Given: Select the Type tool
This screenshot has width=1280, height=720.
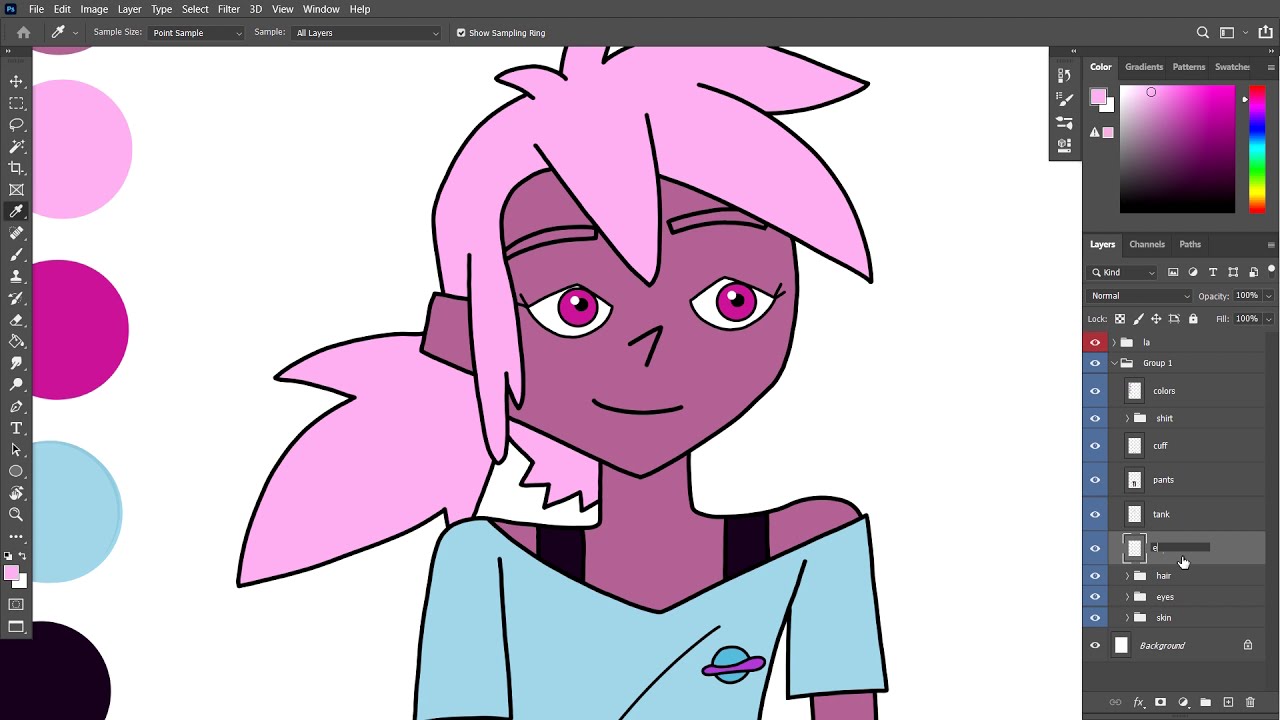Looking at the screenshot, I should (x=16, y=428).
